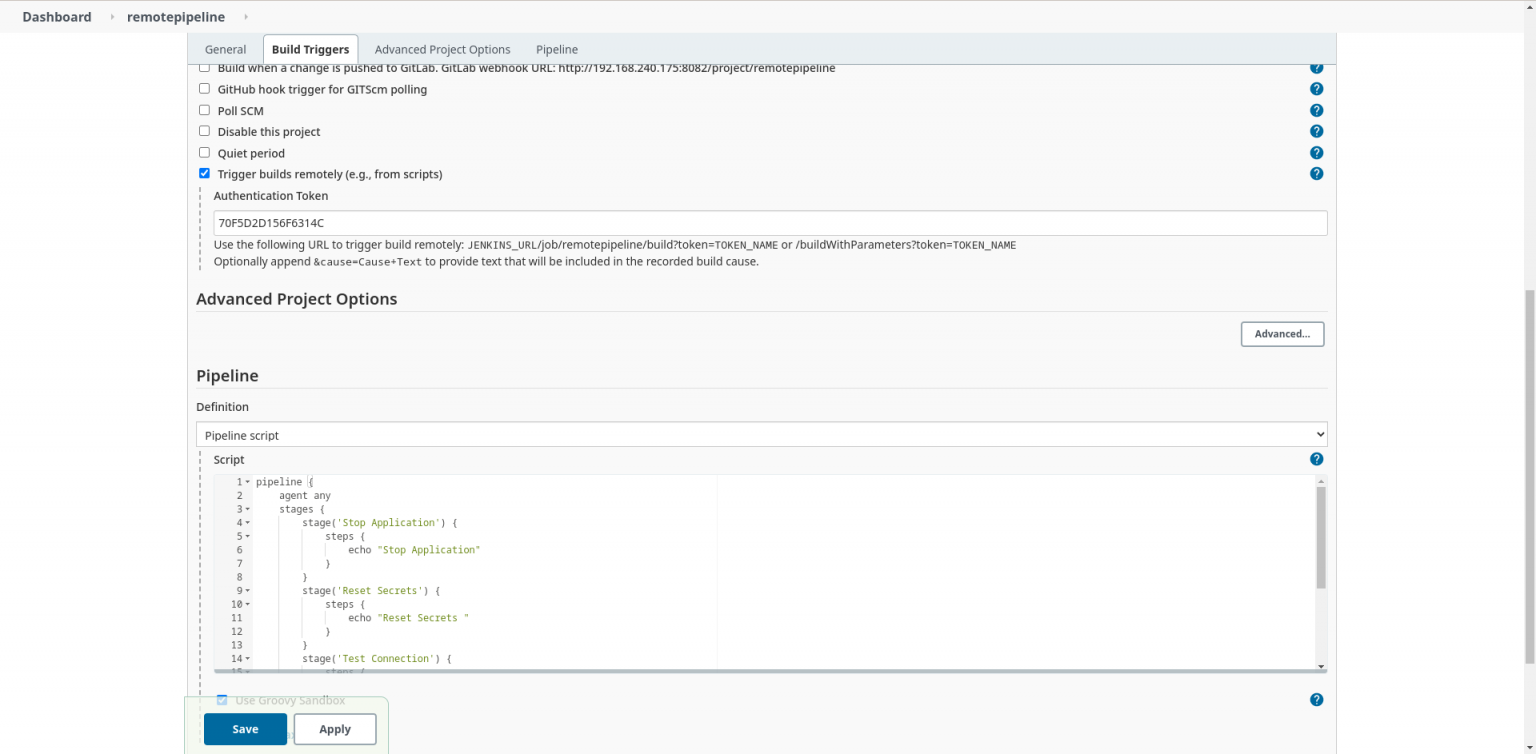
Task: Enable the Poll SCM trigger
Action: pos(204,110)
